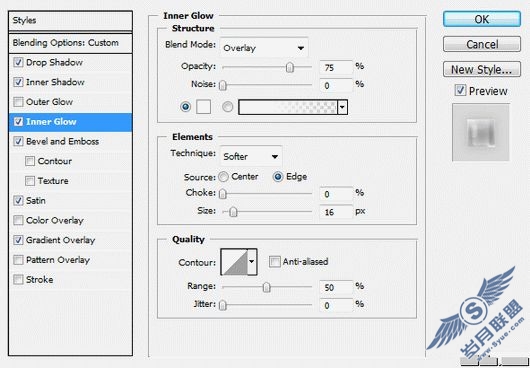Viewport: 530px width, 368px height.
Task: Select the Drop Shadow style entry
Action: pos(54,63)
